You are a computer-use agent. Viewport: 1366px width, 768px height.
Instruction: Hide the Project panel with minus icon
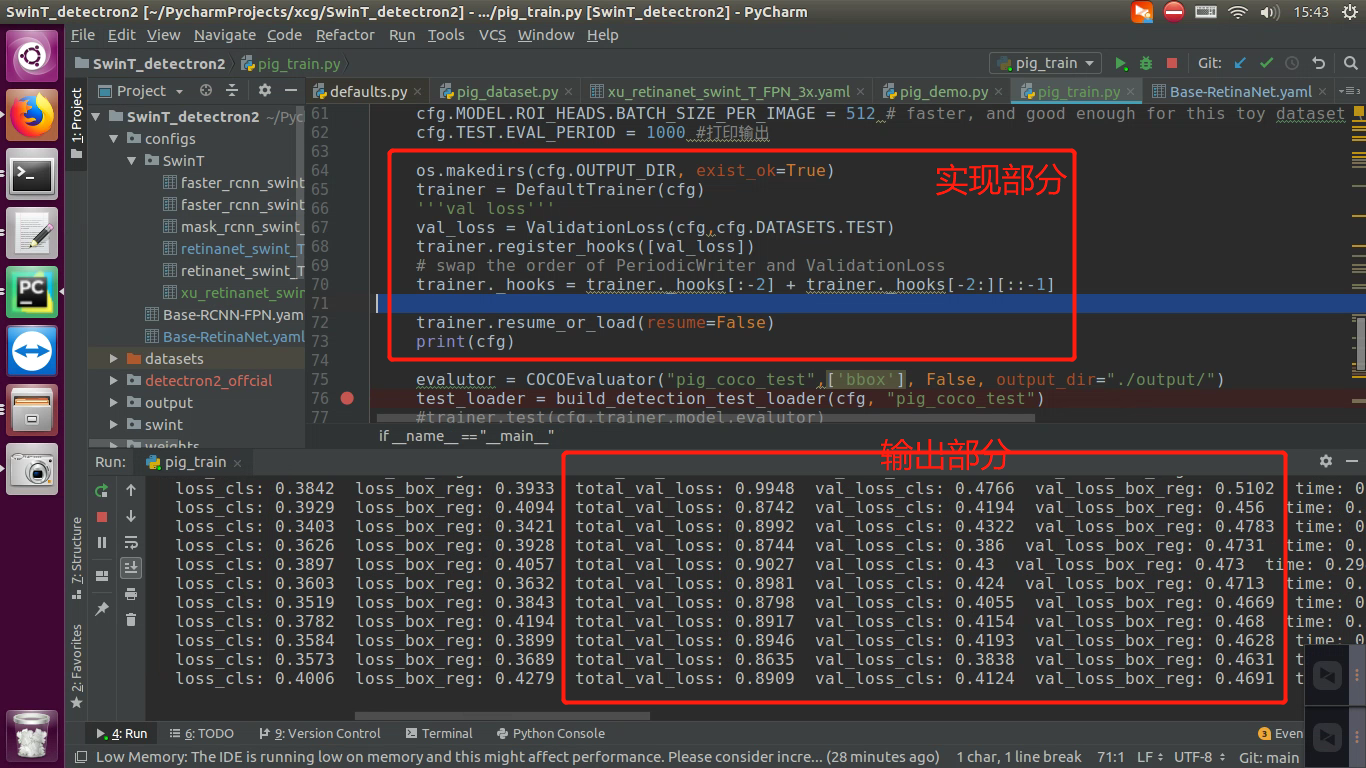tap(289, 90)
